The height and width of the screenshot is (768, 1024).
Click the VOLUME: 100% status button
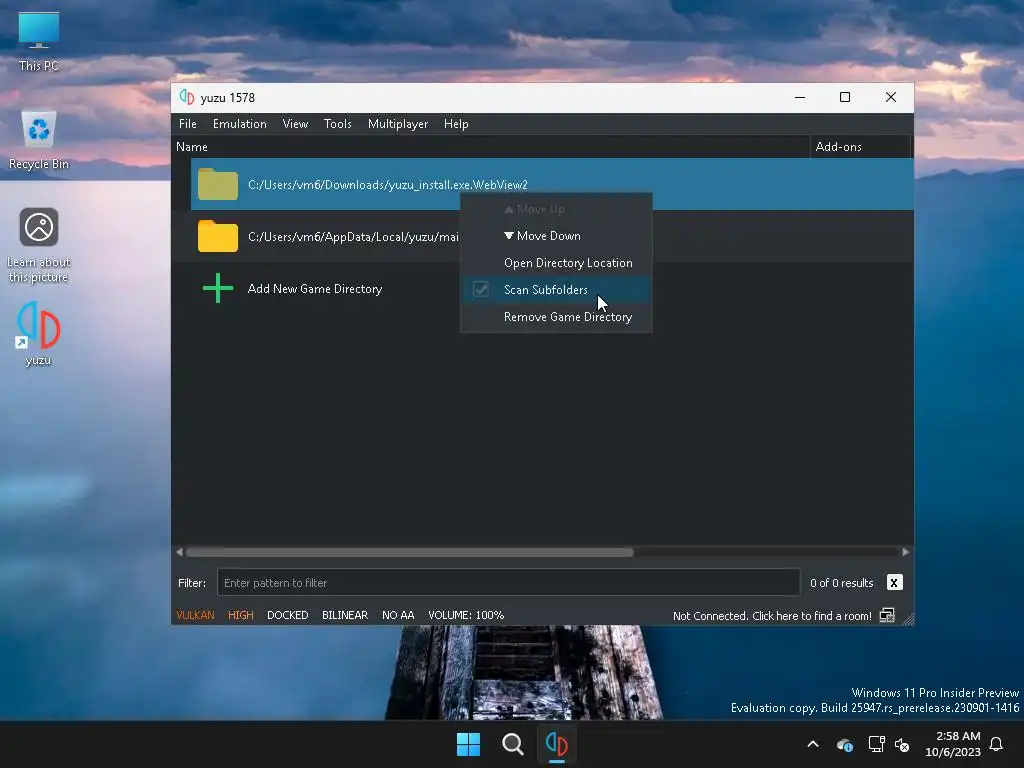pos(466,615)
